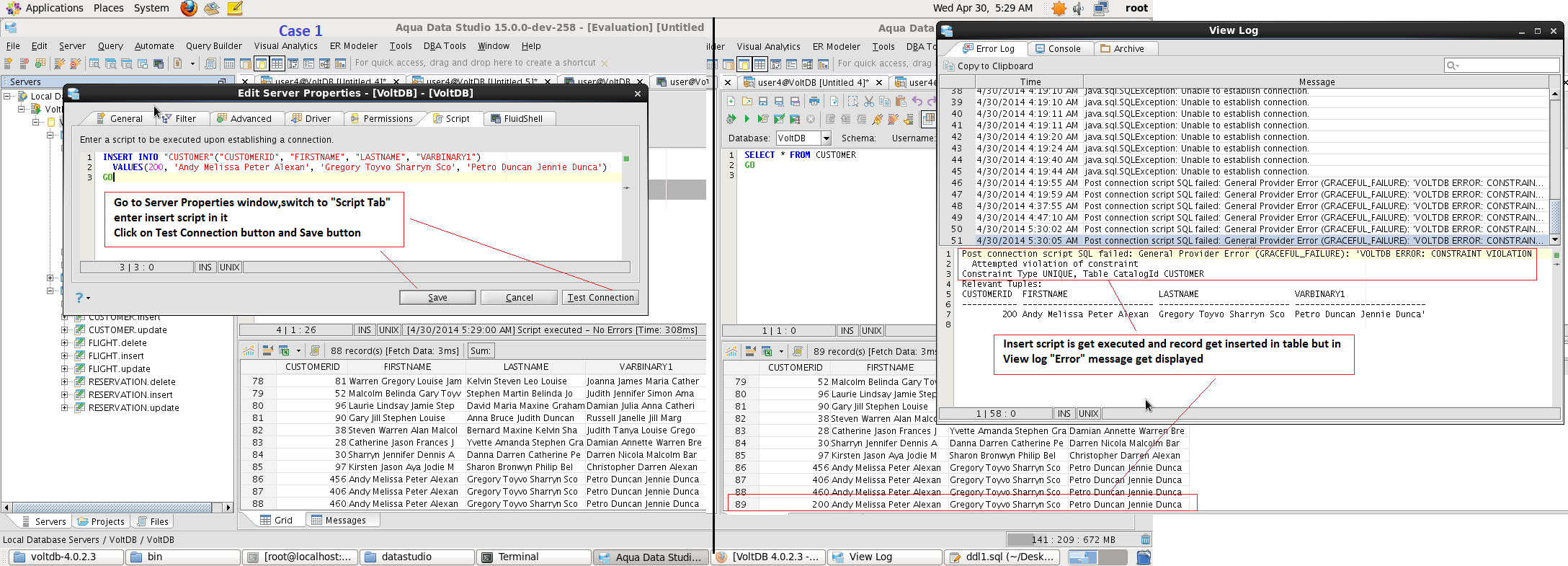Screen dimensions: 1568x566
Task: Click the script icon above the 89-record grid
Action: point(798,351)
